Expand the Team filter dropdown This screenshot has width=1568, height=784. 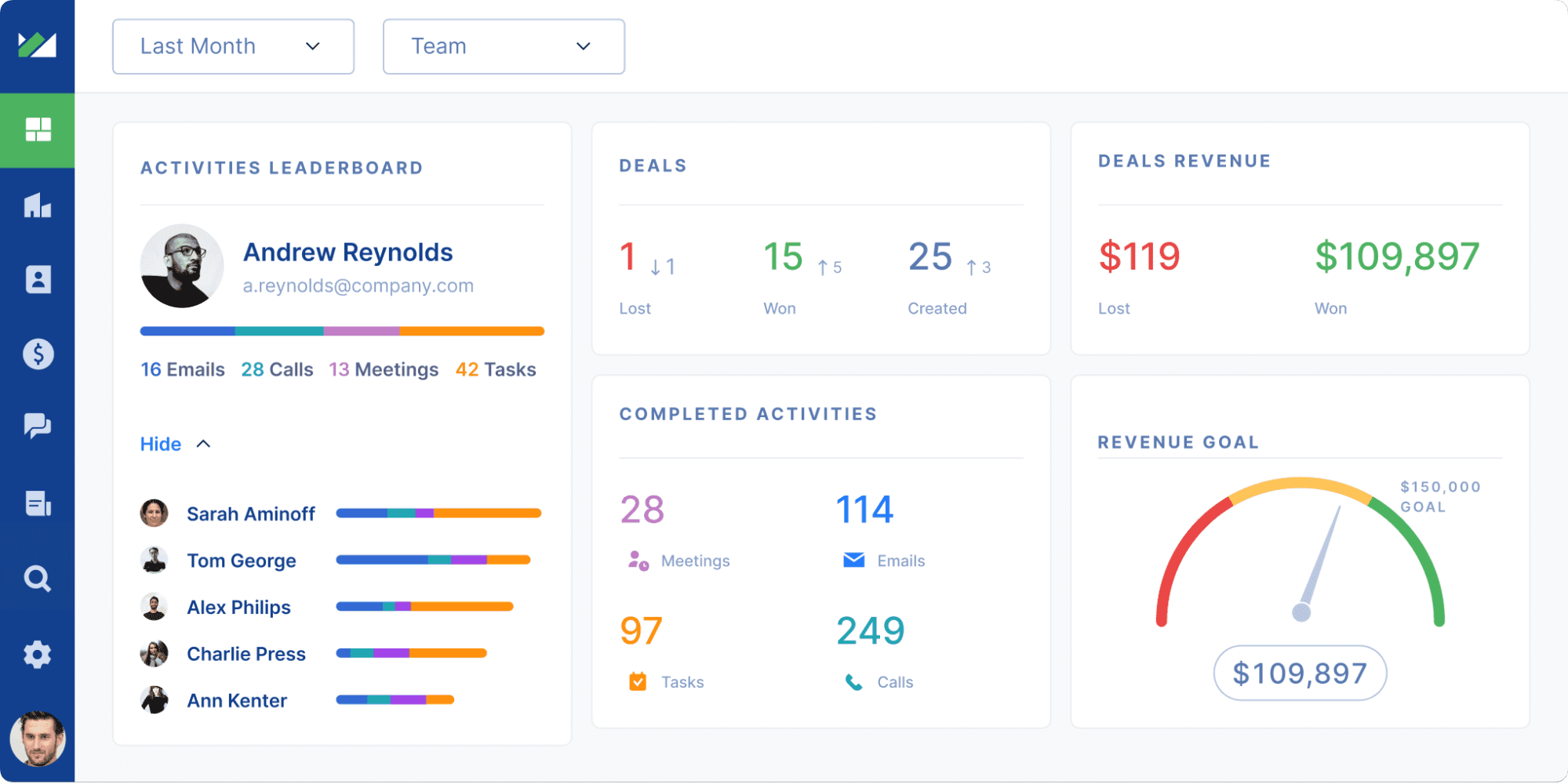pos(504,47)
